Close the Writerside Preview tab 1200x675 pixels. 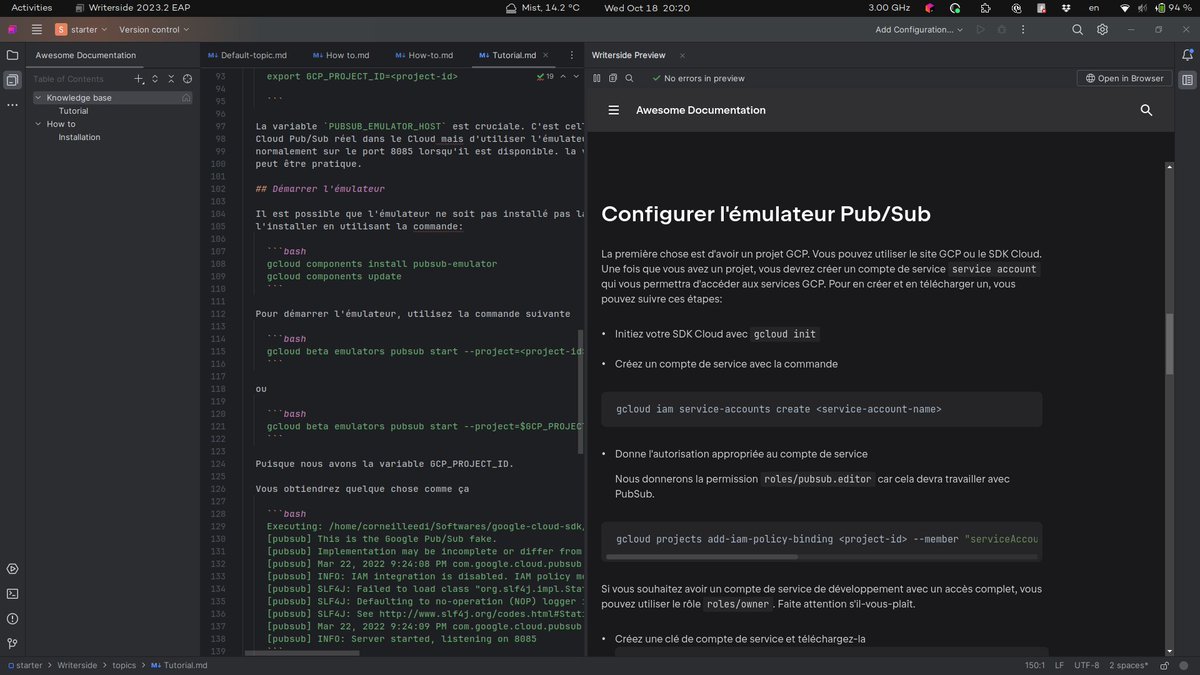click(681, 55)
